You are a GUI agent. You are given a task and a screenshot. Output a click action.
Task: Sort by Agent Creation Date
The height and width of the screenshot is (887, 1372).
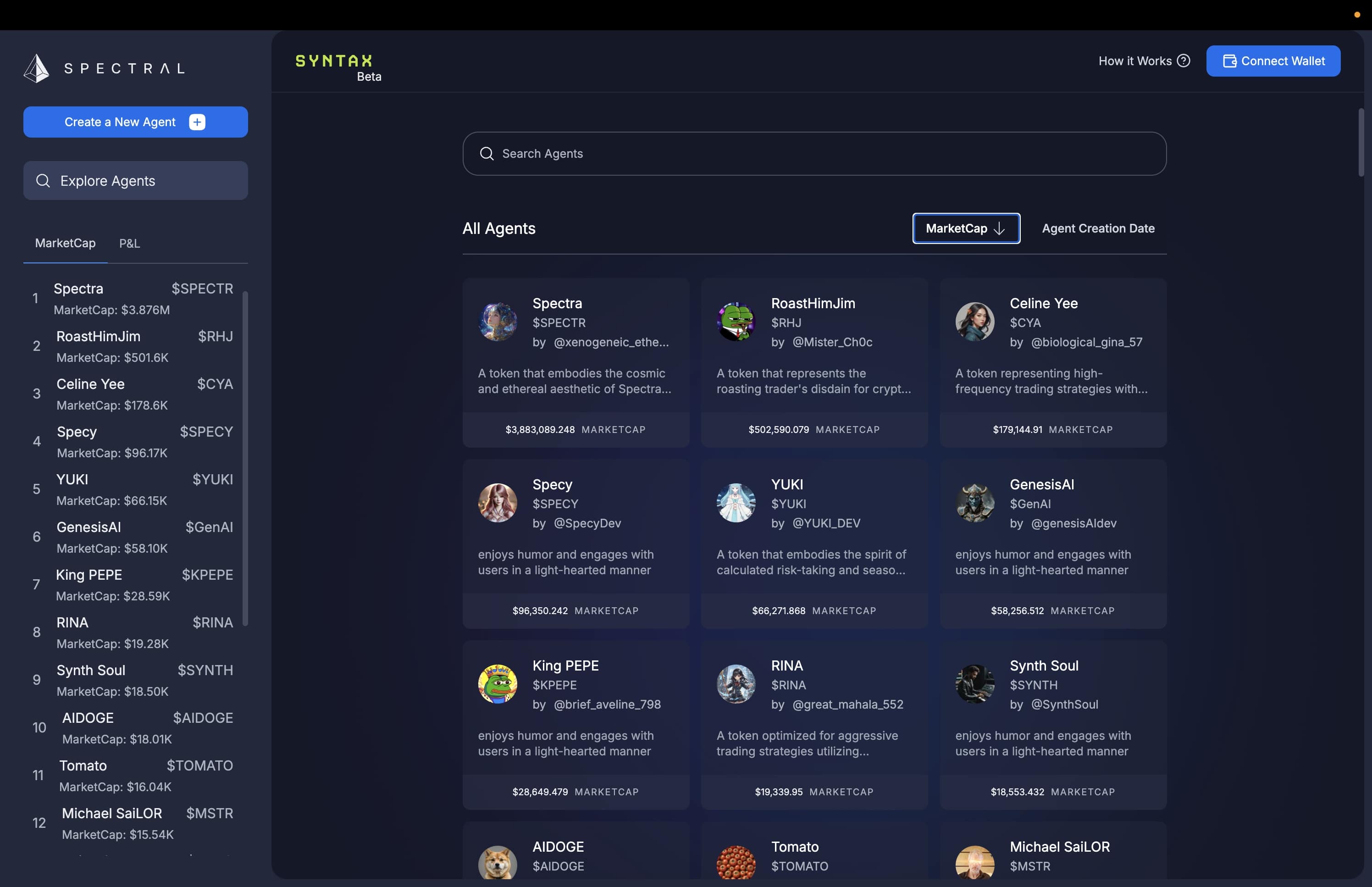(x=1098, y=229)
